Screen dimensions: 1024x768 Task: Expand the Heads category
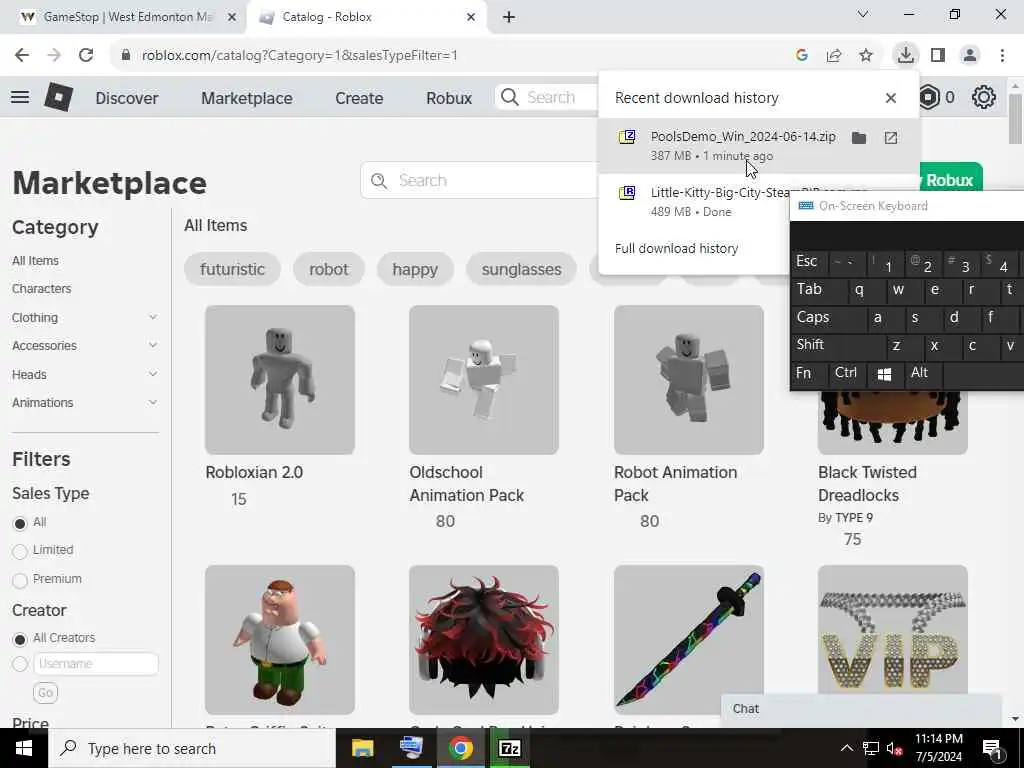coord(153,374)
